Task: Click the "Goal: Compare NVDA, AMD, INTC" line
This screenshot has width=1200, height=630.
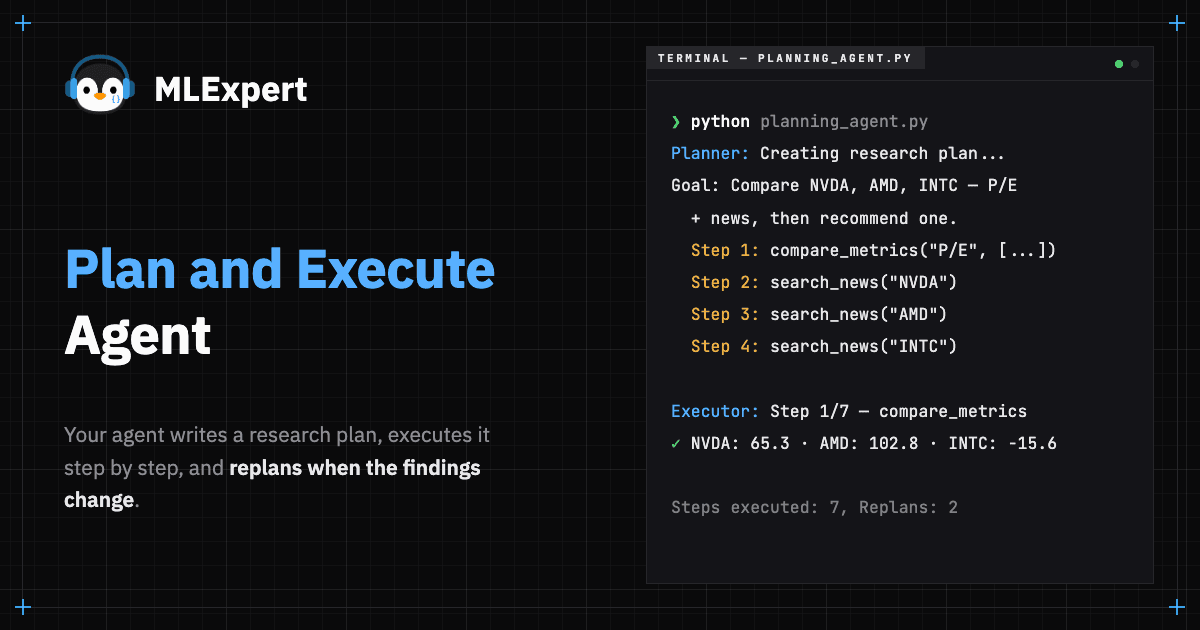Action: click(844, 186)
